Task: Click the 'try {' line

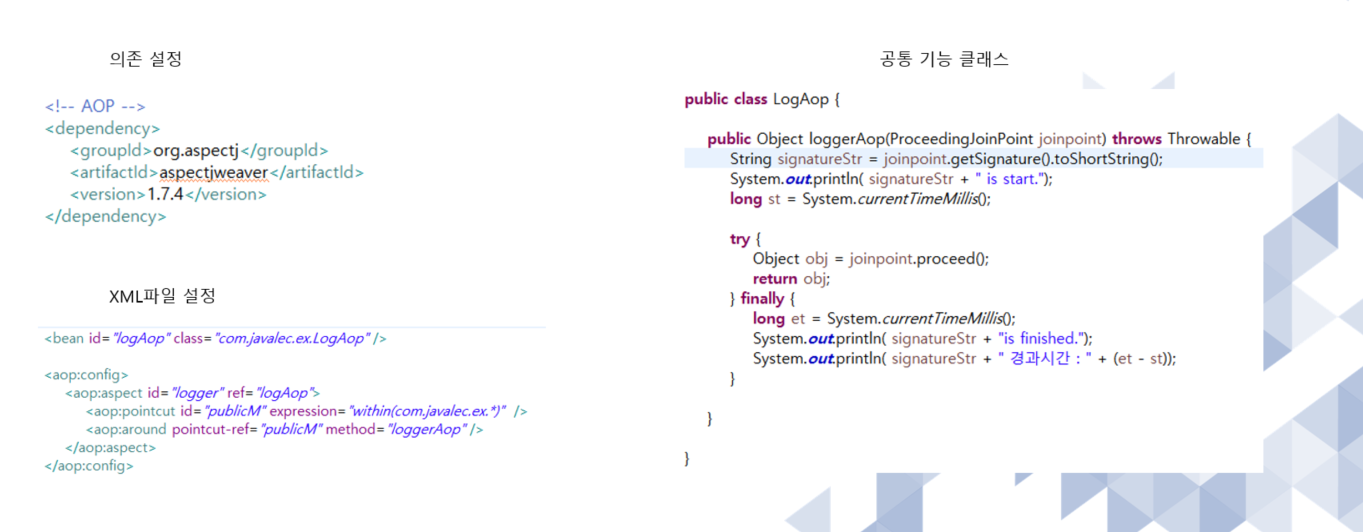Action: (x=745, y=239)
